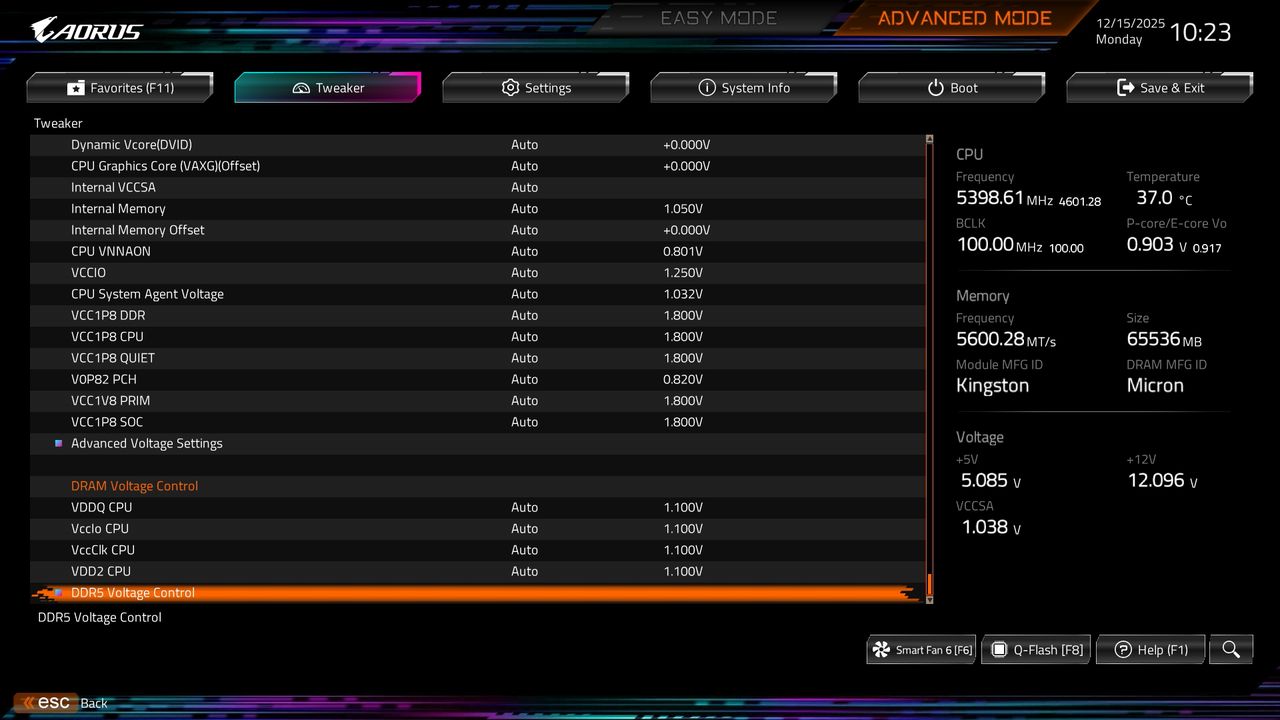Image resolution: width=1280 pixels, height=720 pixels.
Task: Switch to Easy Mode
Action: [x=718, y=17]
